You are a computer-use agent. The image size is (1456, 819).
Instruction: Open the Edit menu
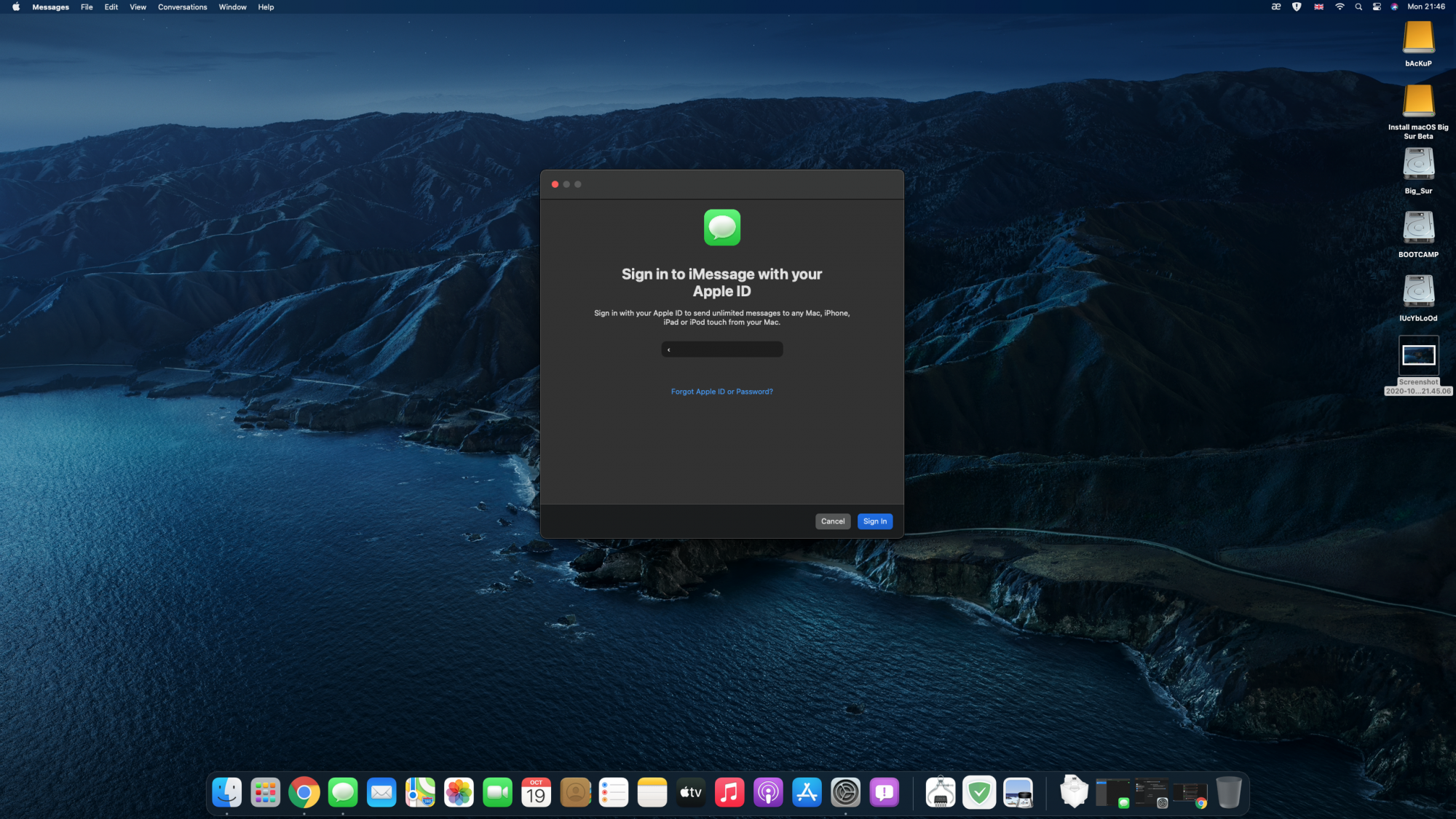pyautogui.click(x=111, y=7)
